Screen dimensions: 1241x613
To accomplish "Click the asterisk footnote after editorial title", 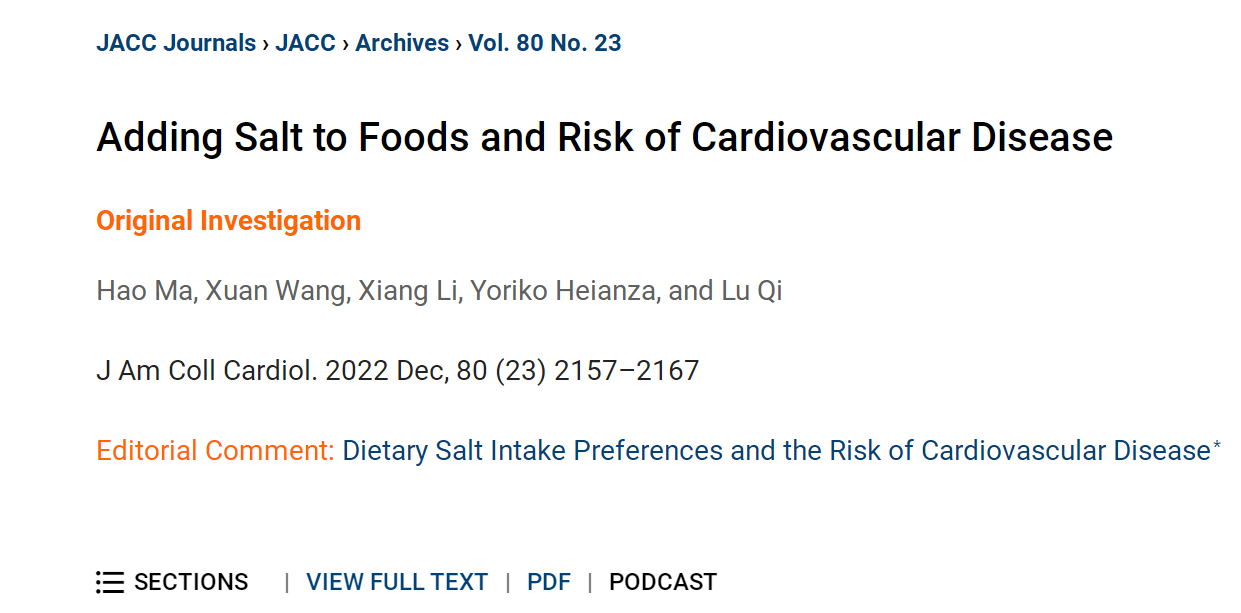I will 1217,445.
